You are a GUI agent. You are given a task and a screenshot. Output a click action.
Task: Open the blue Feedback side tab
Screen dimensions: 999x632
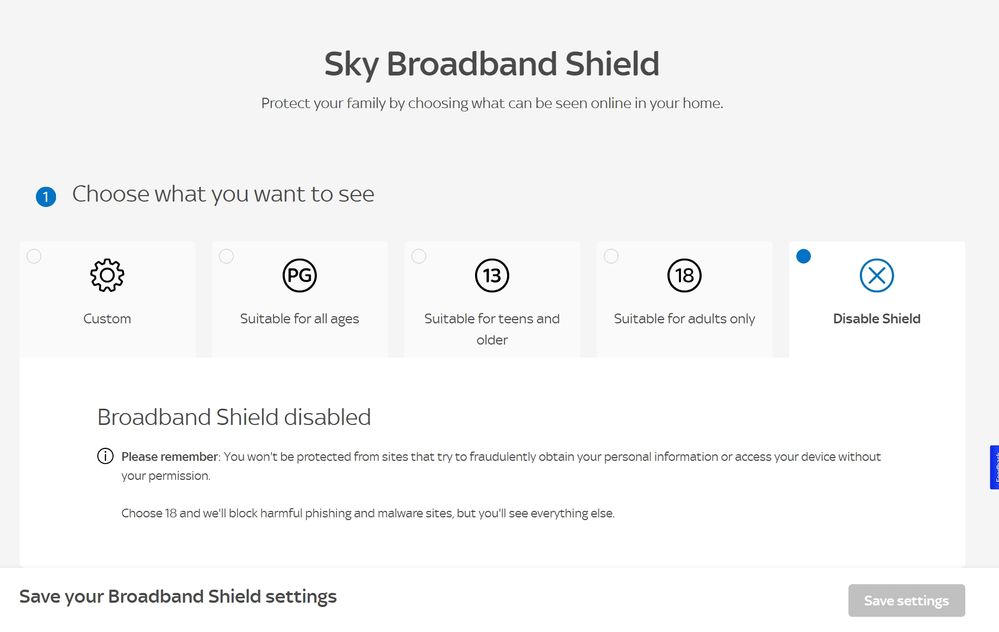pyautogui.click(x=993, y=466)
